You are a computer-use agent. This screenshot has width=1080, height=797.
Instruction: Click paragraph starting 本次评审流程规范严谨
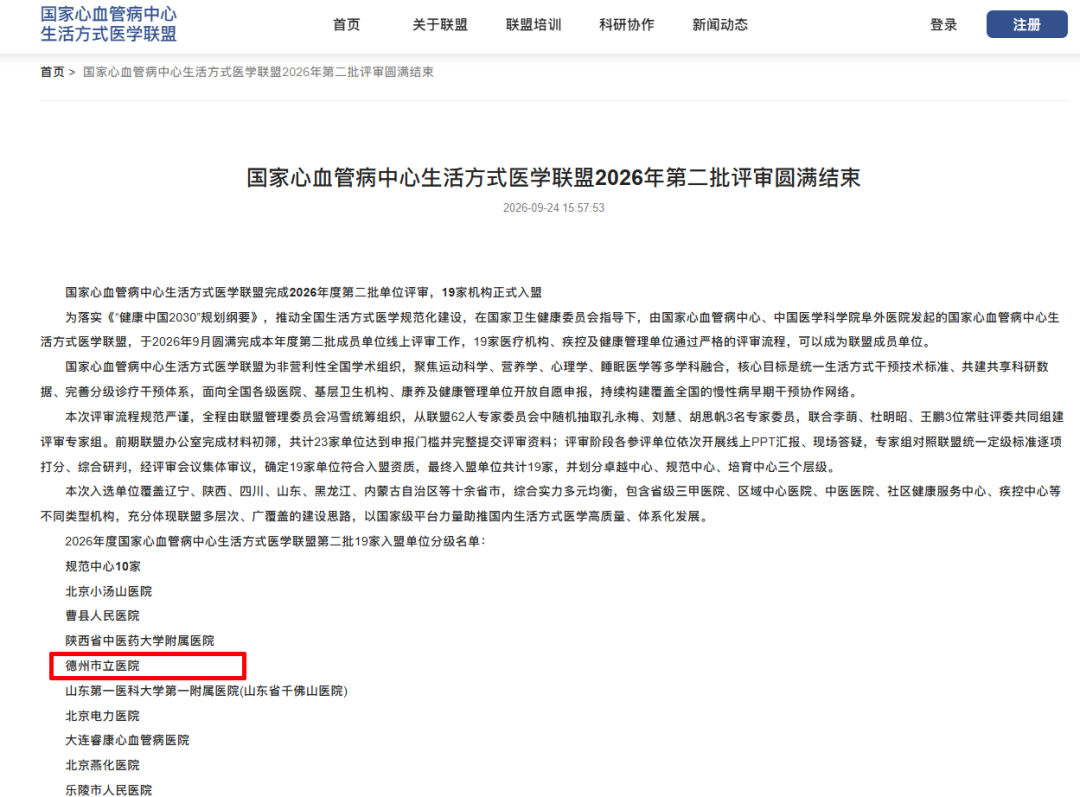(553, 442)
